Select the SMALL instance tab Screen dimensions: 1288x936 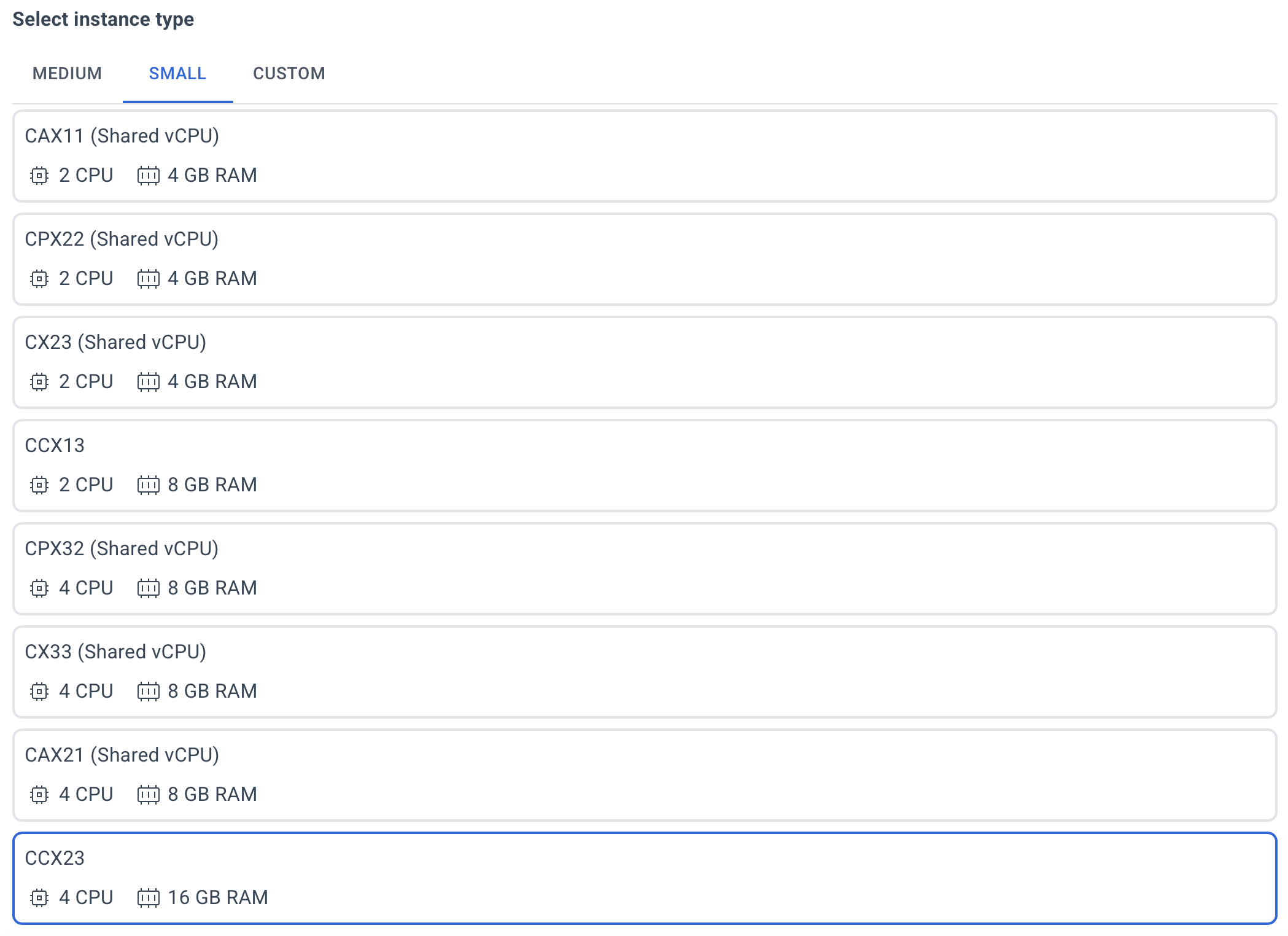[x=177, y=74]
